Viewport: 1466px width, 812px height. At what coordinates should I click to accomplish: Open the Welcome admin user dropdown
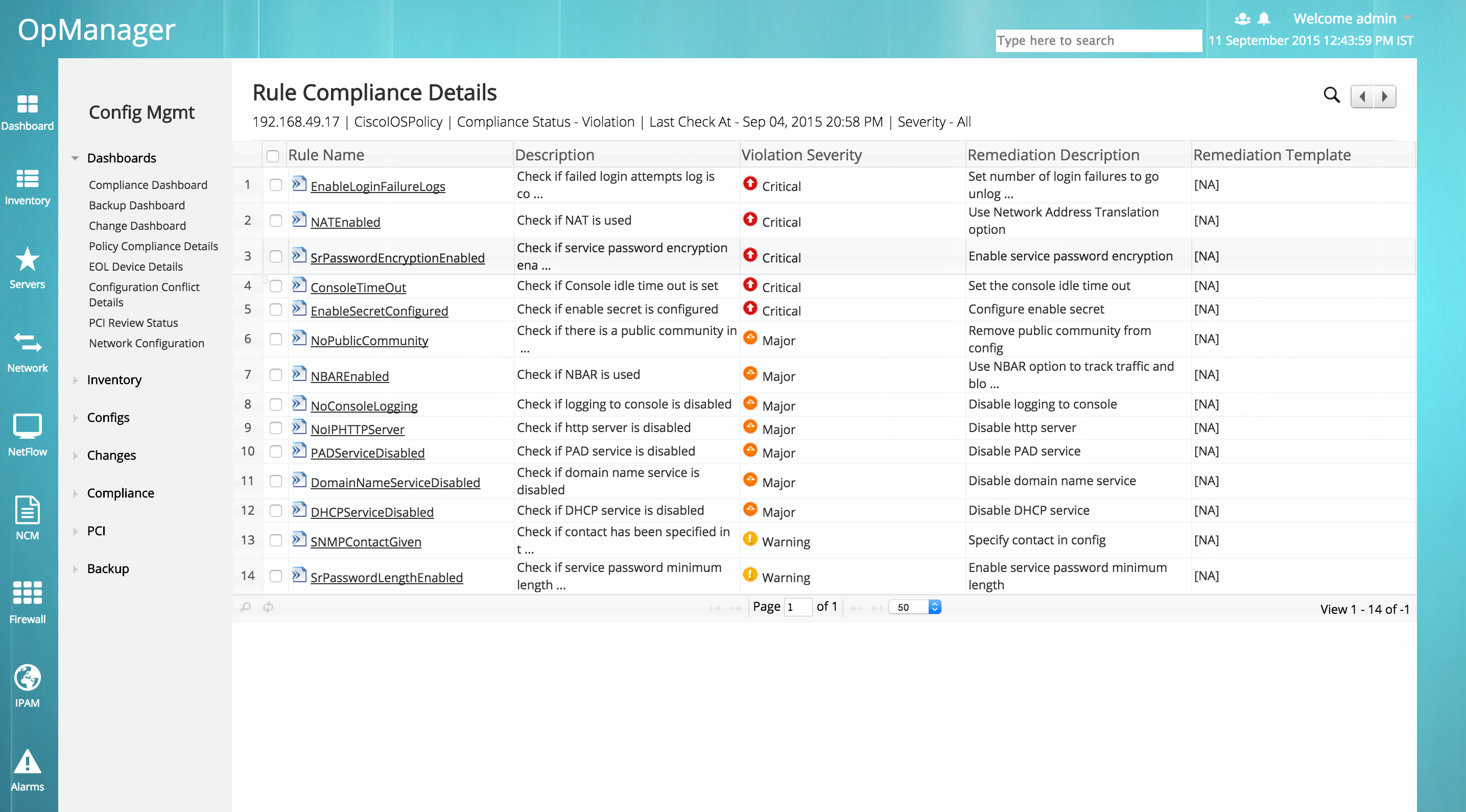click(x=1352, y=19)
